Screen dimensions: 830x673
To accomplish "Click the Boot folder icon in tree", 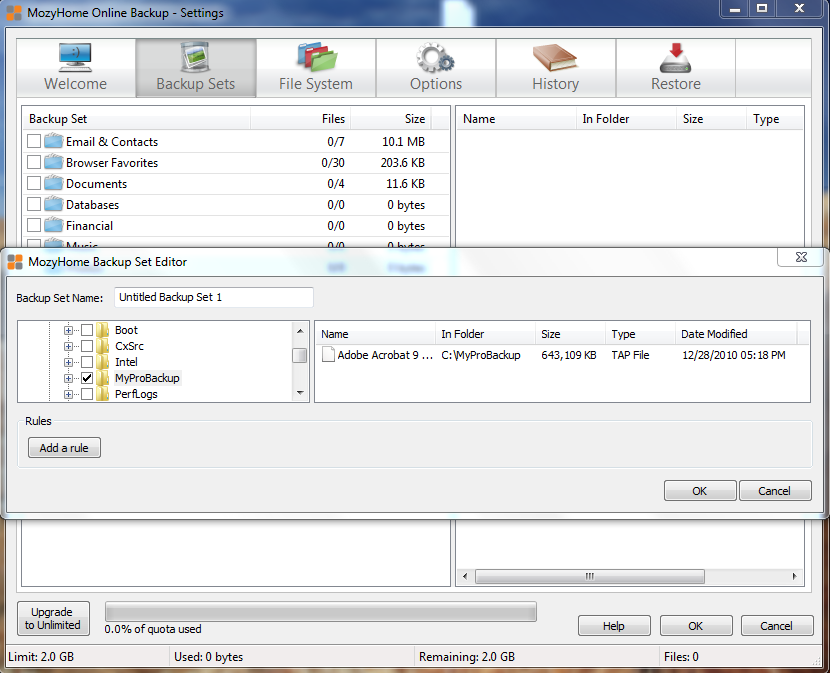I will [103, 330].
